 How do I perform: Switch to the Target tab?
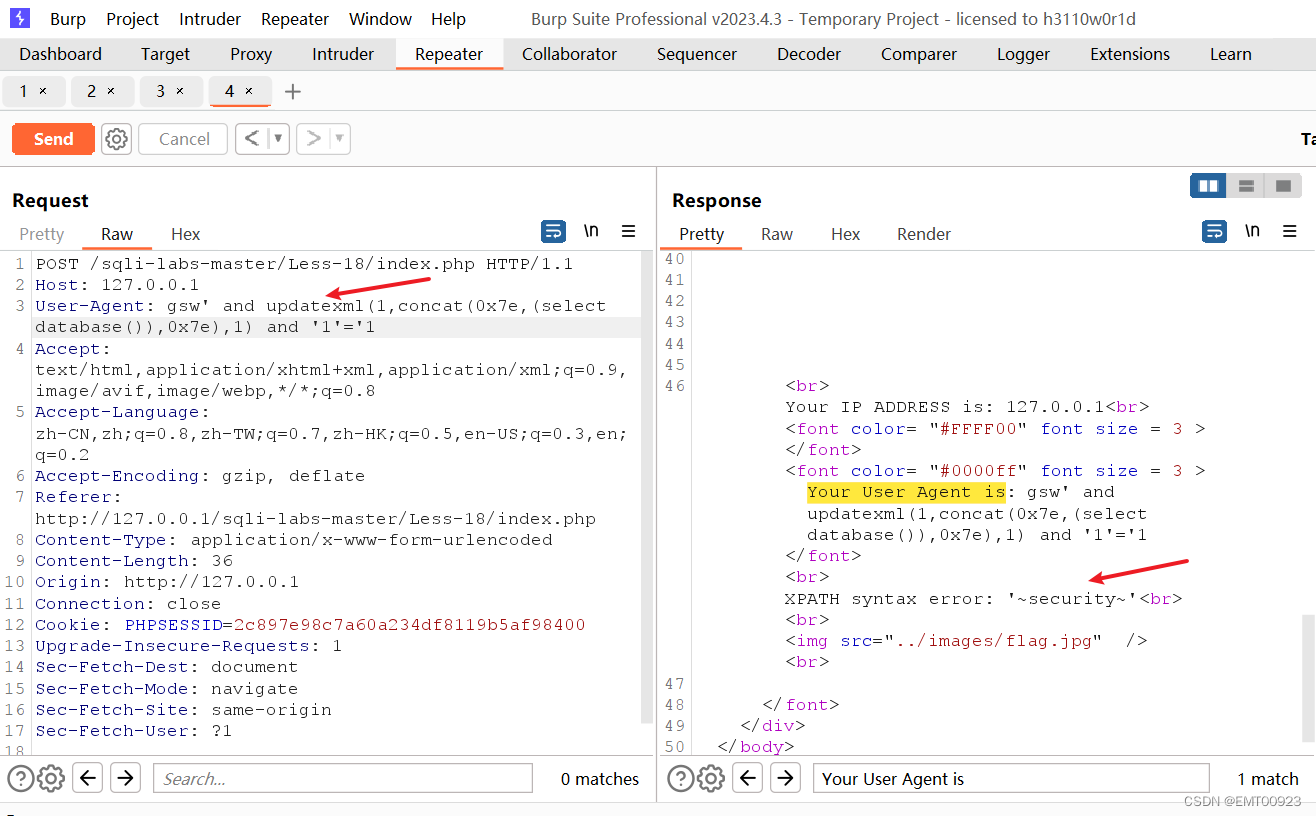pos(166,54)
